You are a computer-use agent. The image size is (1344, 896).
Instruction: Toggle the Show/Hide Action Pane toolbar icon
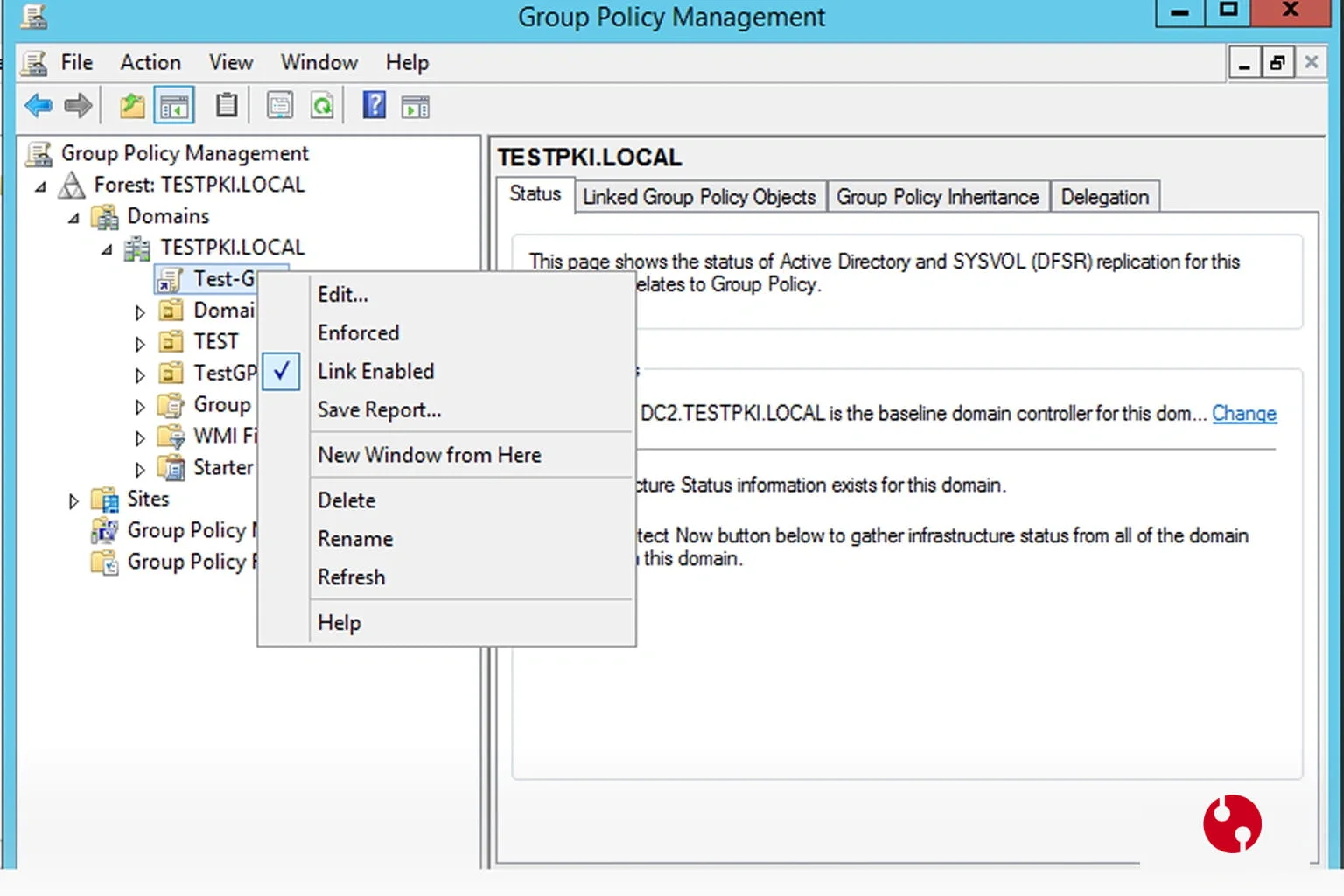[x=416, y=107]
